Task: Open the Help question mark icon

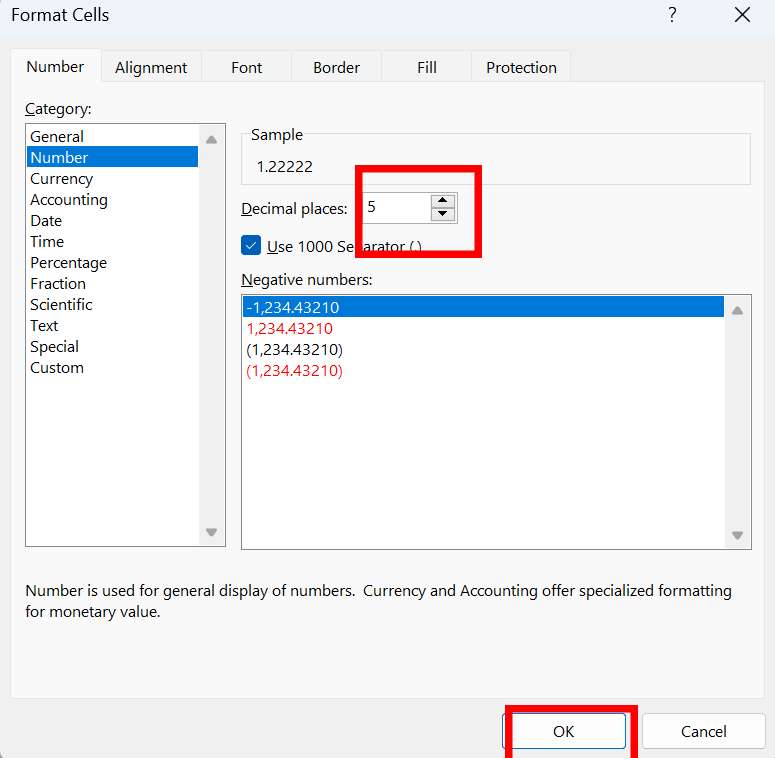Action: 672,15
